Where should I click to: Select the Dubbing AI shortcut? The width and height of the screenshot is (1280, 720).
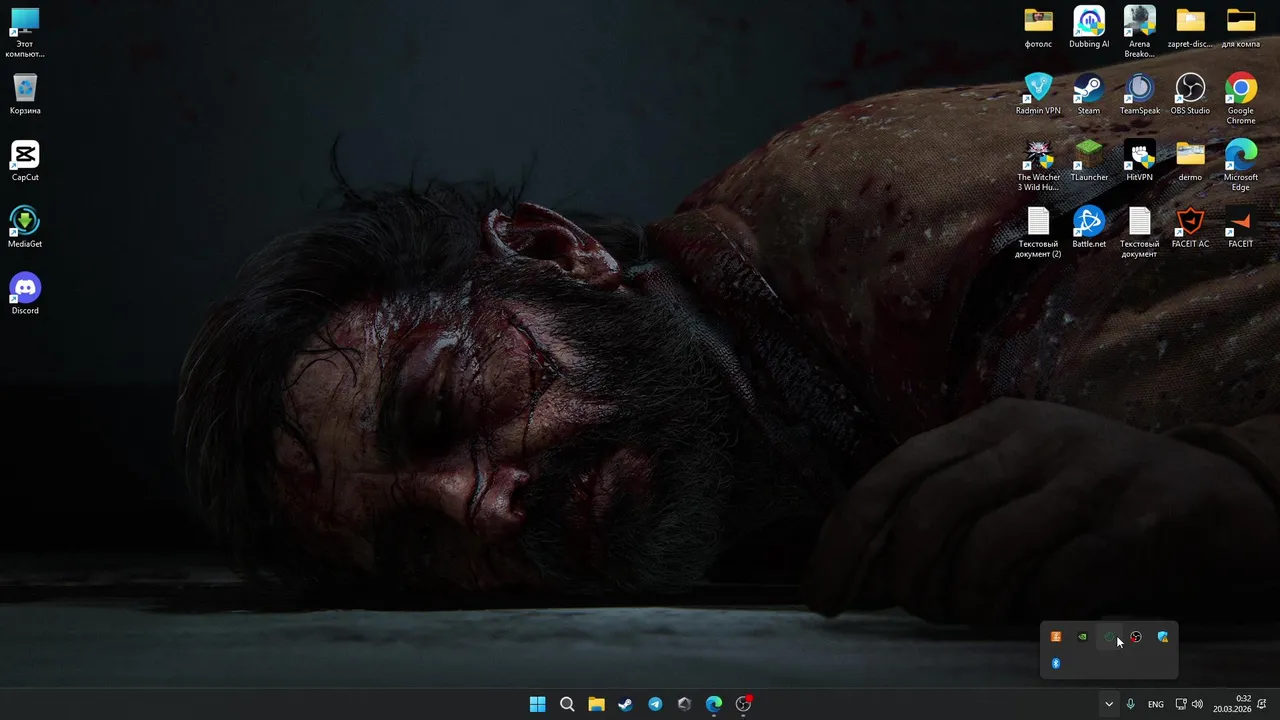1089,27
